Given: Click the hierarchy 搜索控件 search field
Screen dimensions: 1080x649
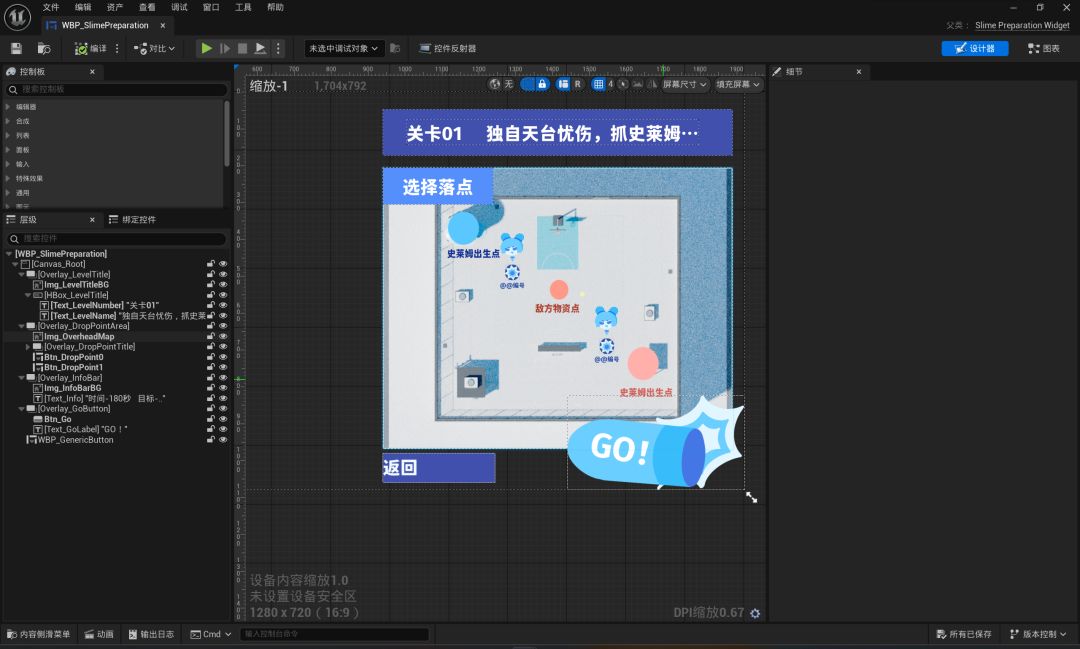Looking at the screenshot, I should click(116, 238).
